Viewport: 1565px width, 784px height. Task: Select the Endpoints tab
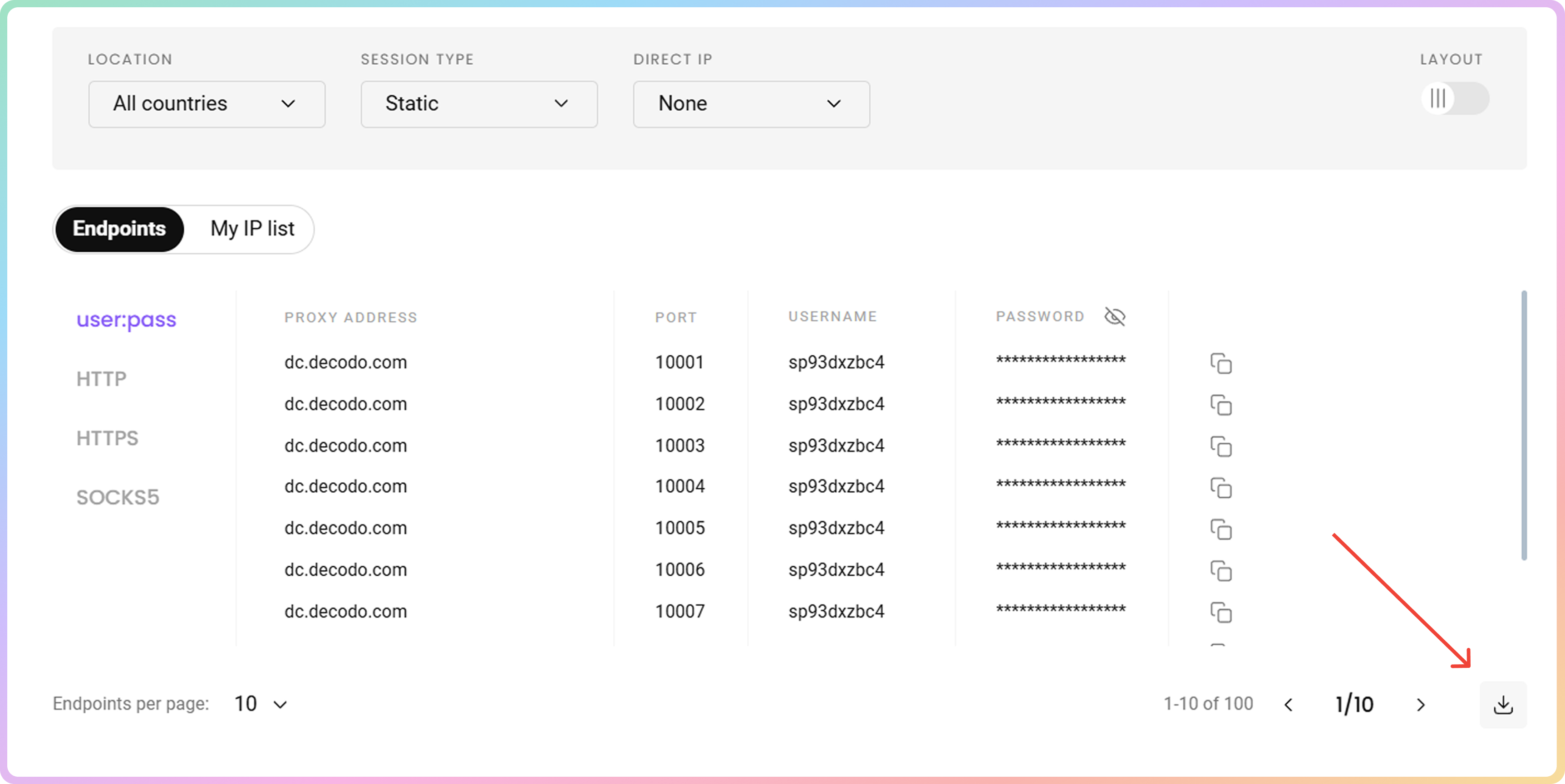tap(120, 229)
